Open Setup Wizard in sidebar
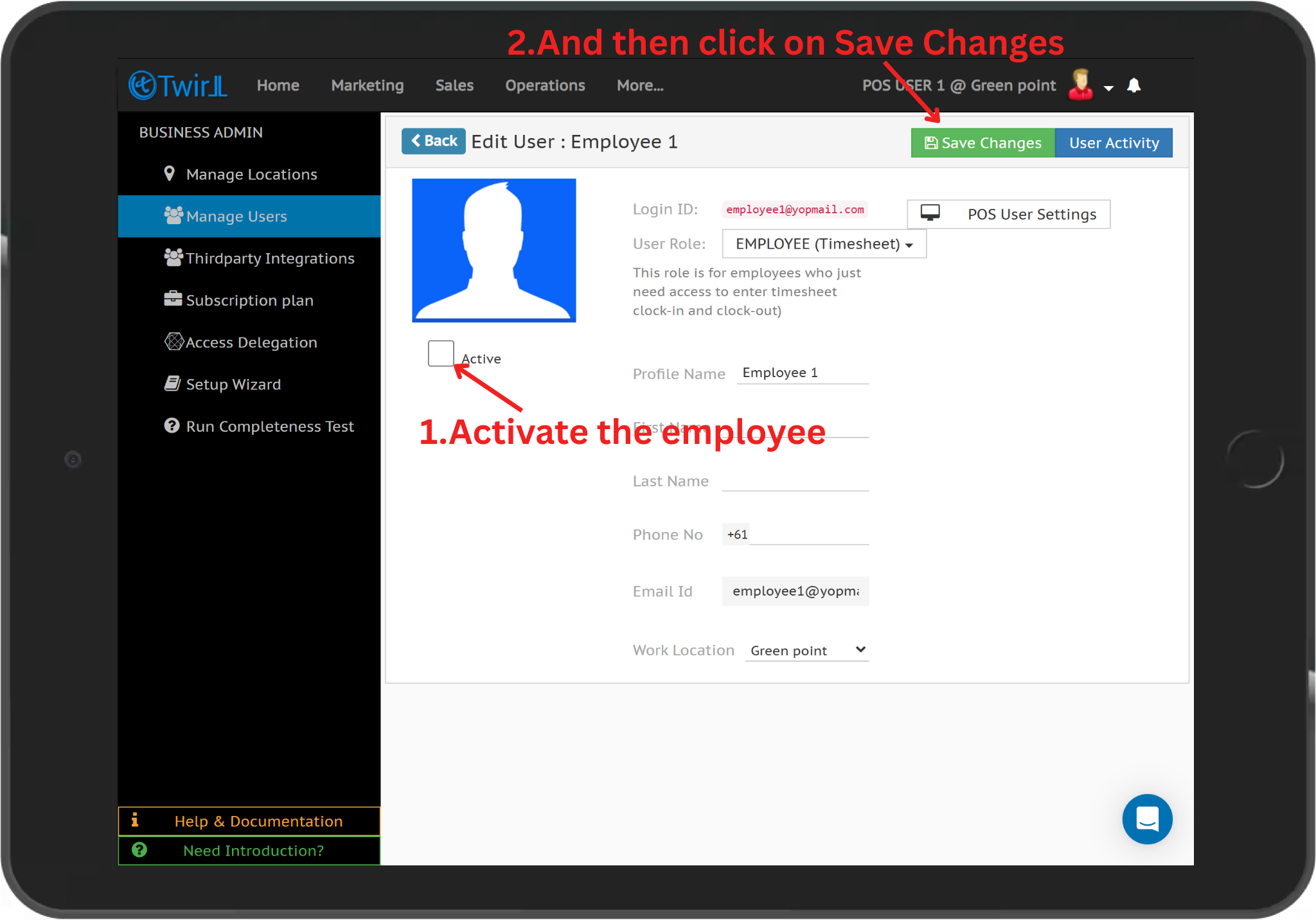The width and height of the screenshot is (1316, 920). [x=233, y=384]
